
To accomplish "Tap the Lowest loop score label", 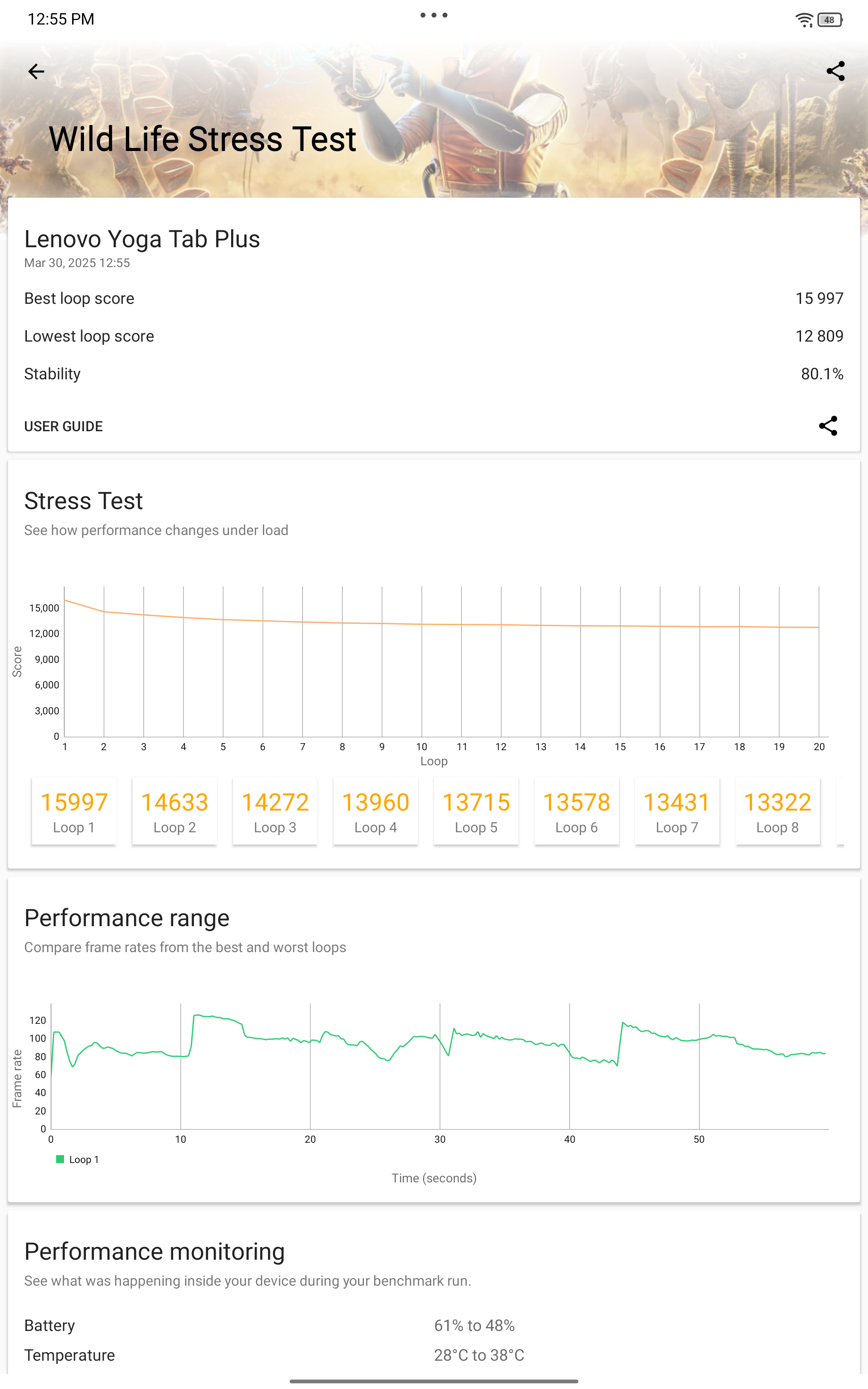I will tap(89, 336).
